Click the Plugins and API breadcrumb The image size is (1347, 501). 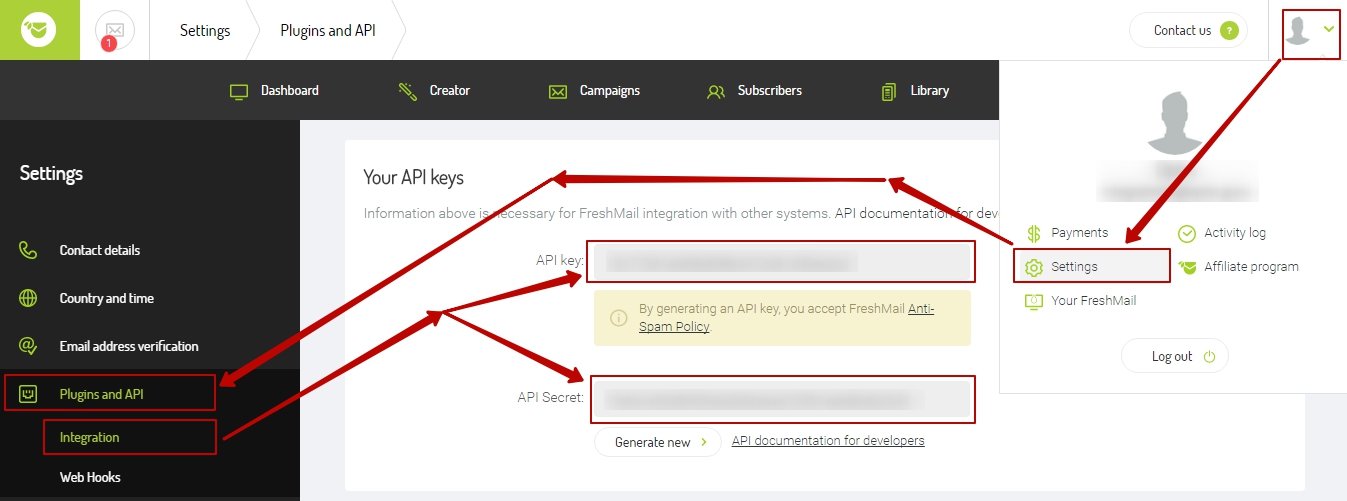pyautogui.click(x=328, y=30)
